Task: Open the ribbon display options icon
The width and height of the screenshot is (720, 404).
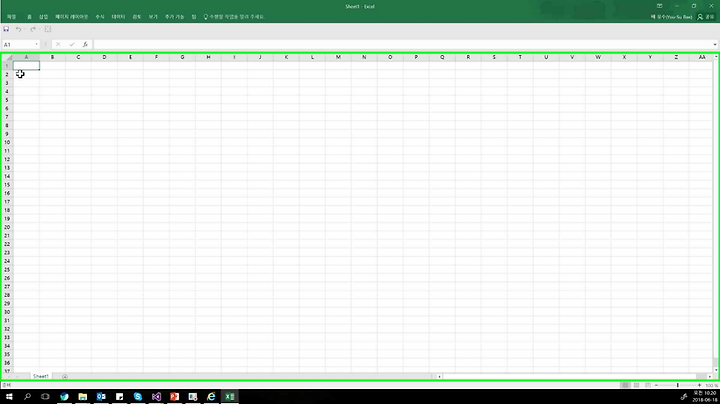Action: point(659,6)
